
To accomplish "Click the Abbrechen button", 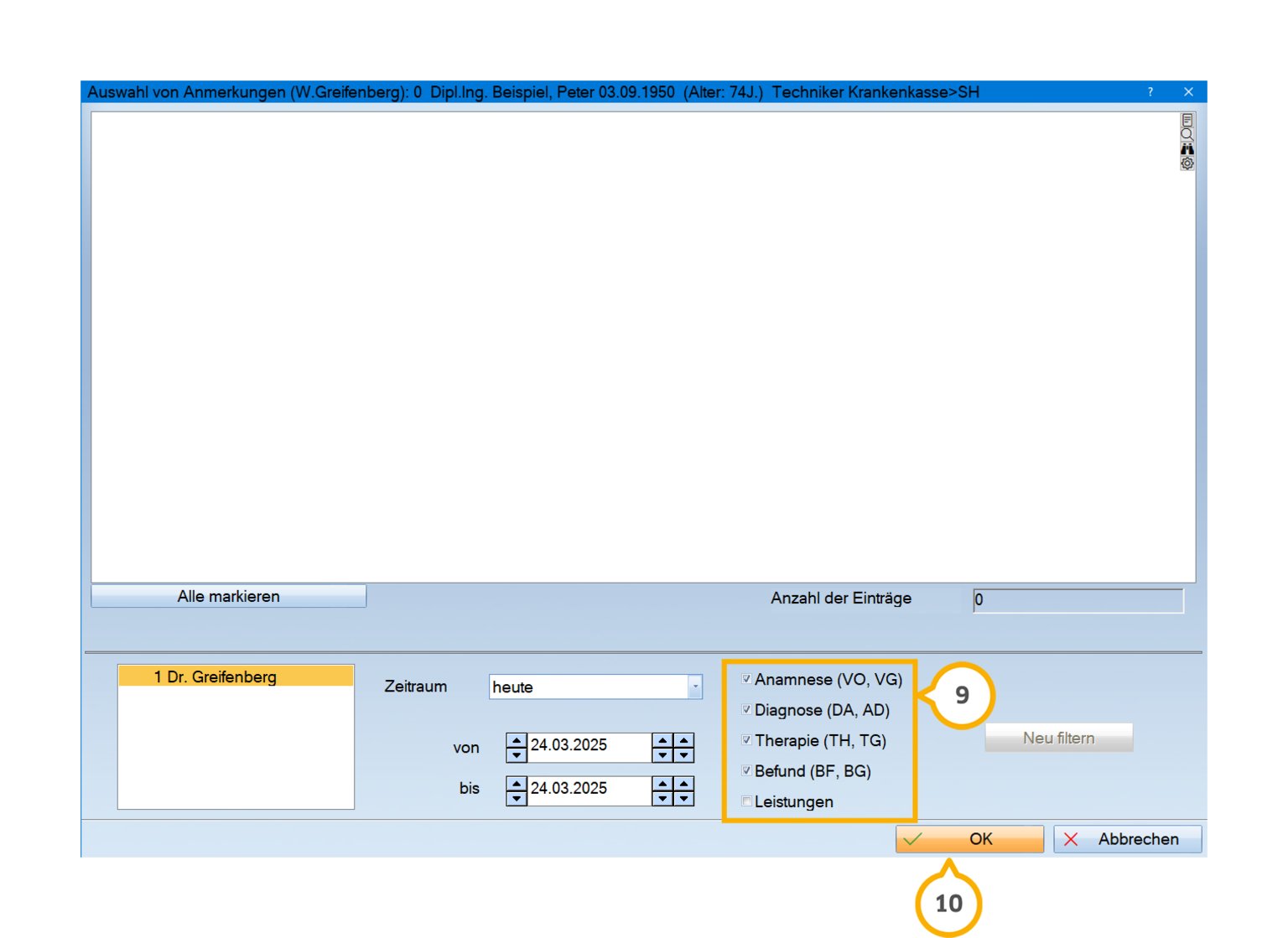I will 1127,839.
